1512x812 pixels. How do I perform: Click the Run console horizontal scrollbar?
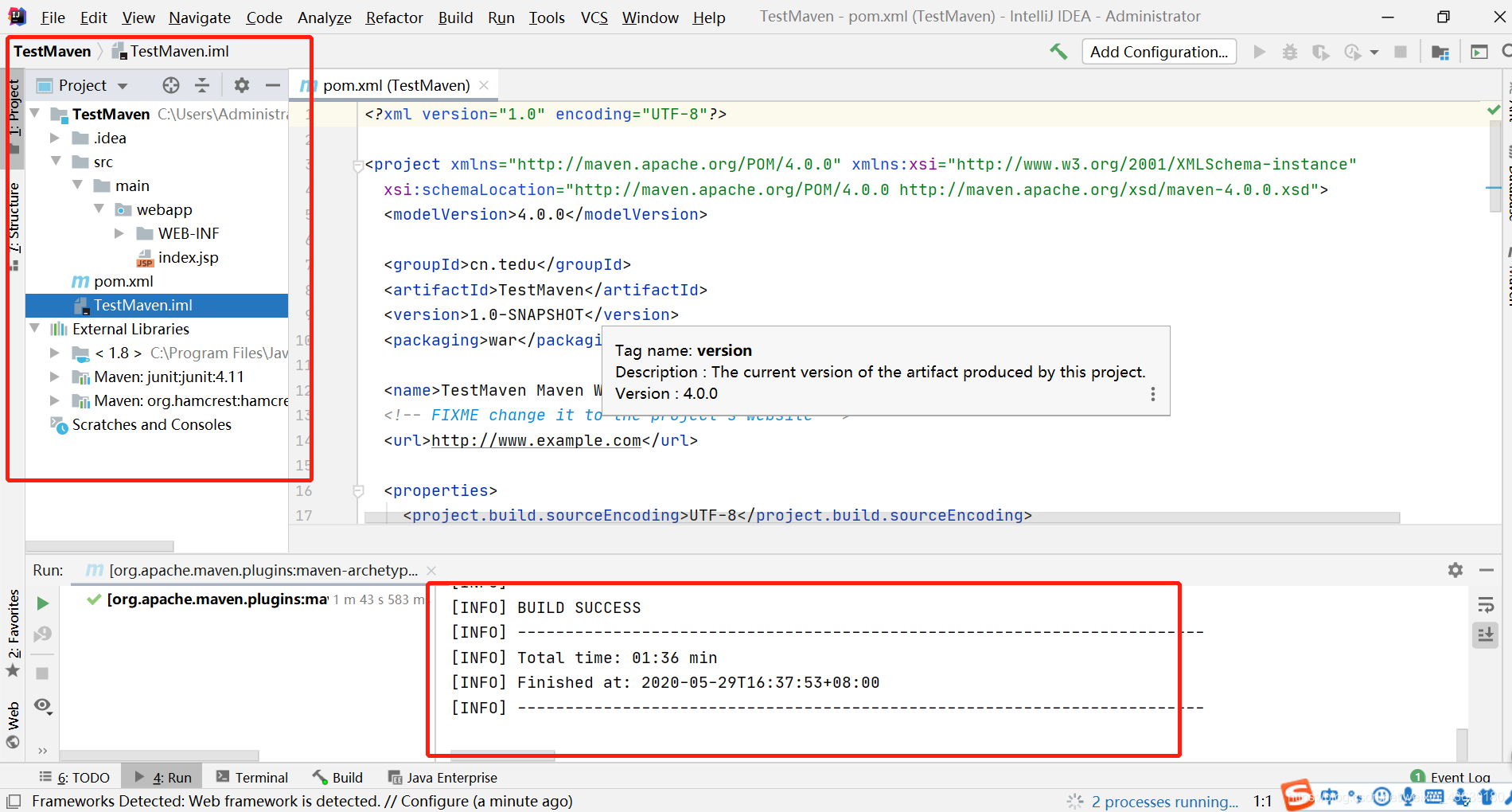[x=503, y=754]
